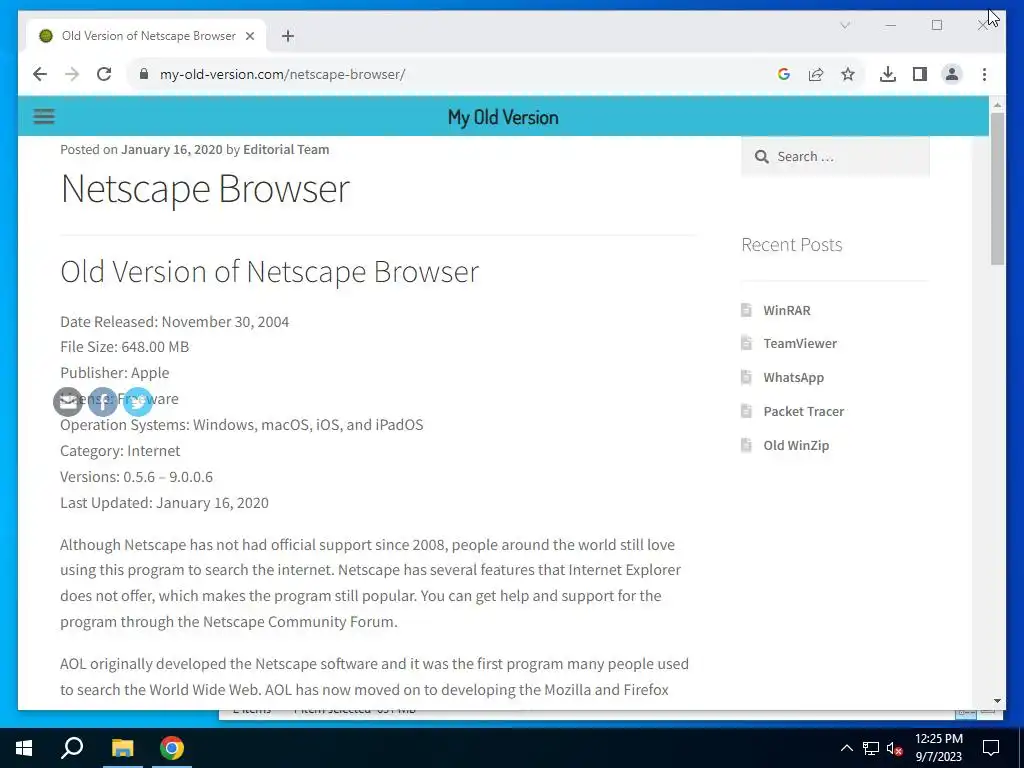Click the Google icon in address bar
1024x768 pixels.
tap(784, 74)
